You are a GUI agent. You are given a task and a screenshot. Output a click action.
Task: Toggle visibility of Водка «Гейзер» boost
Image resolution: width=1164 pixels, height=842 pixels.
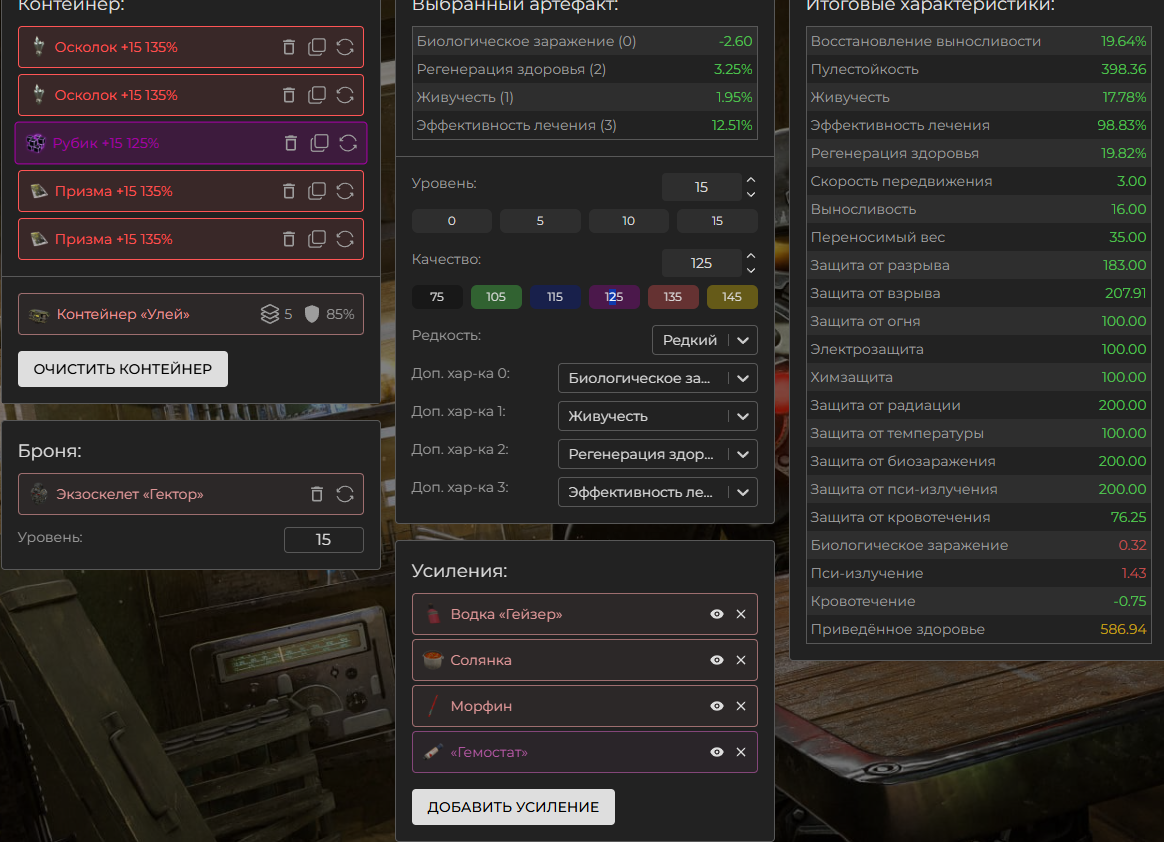717,614
